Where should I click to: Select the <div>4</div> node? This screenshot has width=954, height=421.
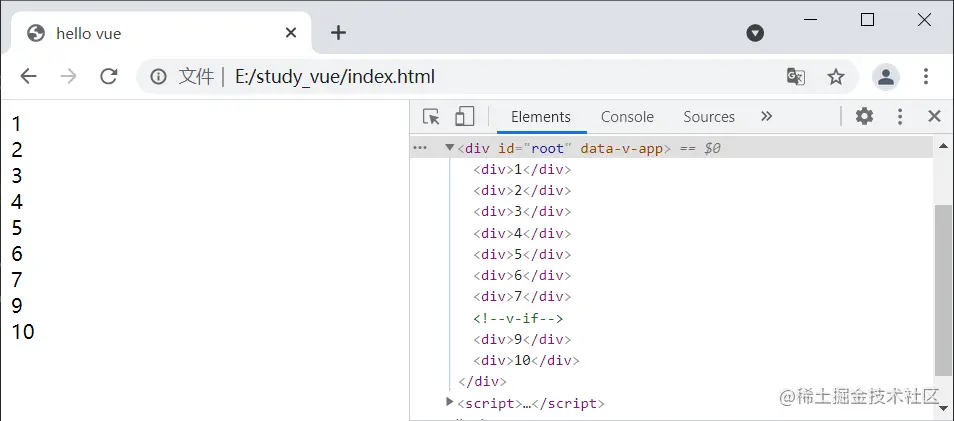click(522, 233)
